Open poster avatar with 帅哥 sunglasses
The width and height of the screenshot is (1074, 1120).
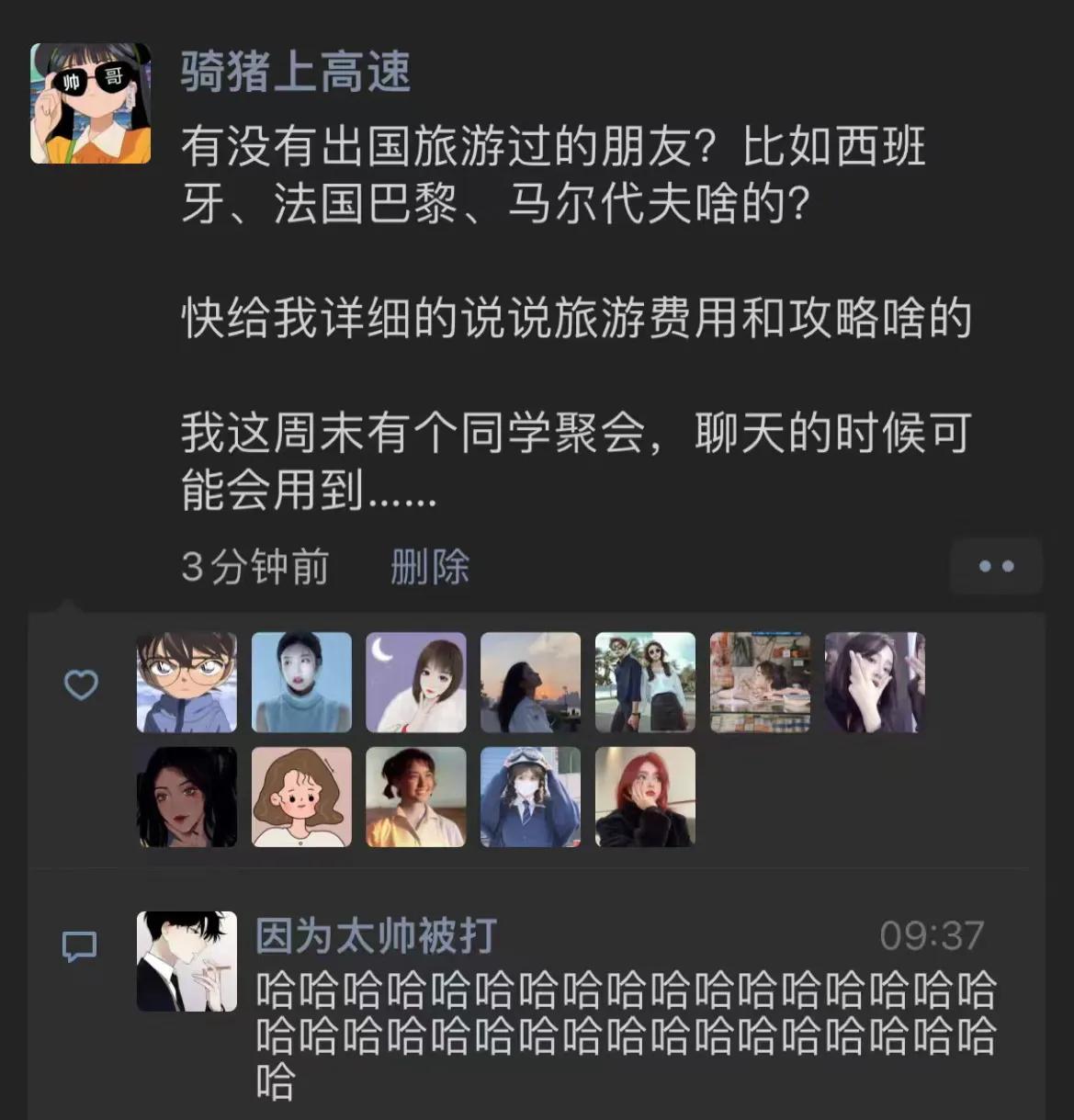[90, 103]
